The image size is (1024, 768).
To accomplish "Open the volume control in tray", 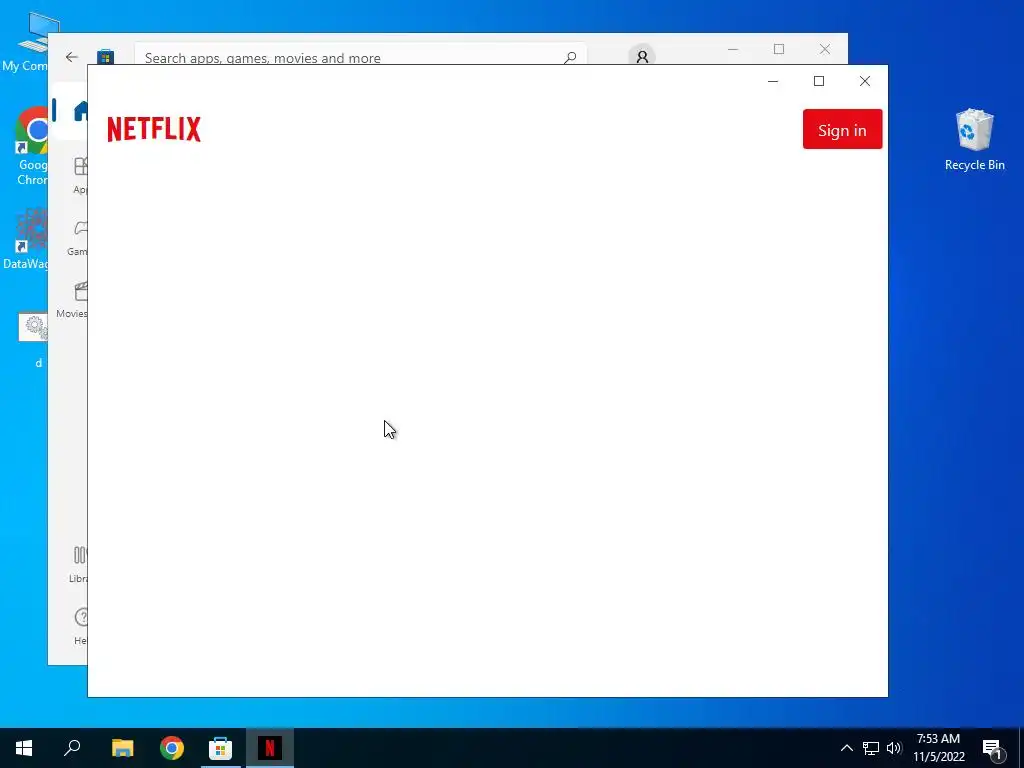I will [894, 748].
